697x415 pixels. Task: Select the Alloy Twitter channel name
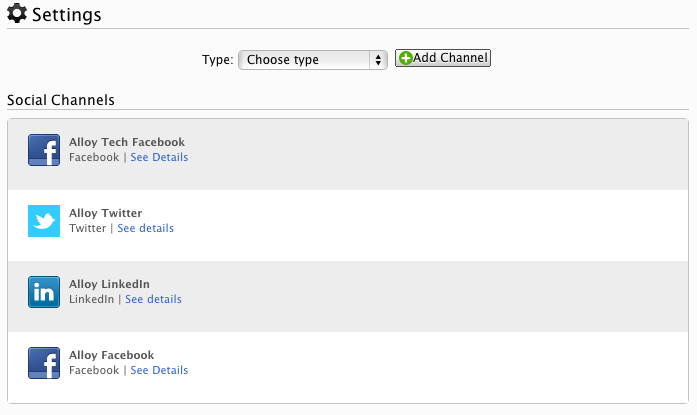click(105, 213)
